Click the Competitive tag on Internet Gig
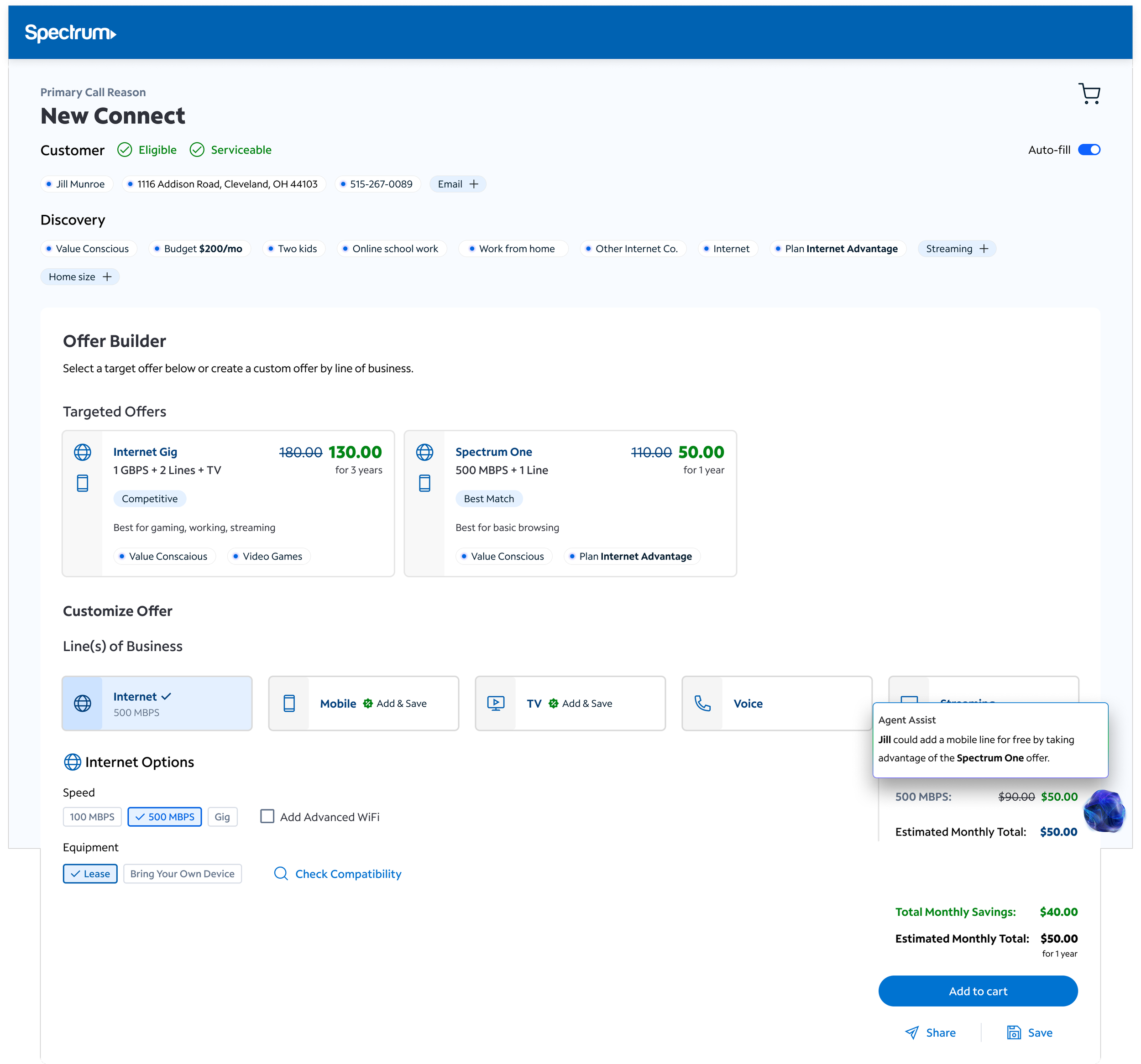1141x1064 pixels. pos(150,499)
